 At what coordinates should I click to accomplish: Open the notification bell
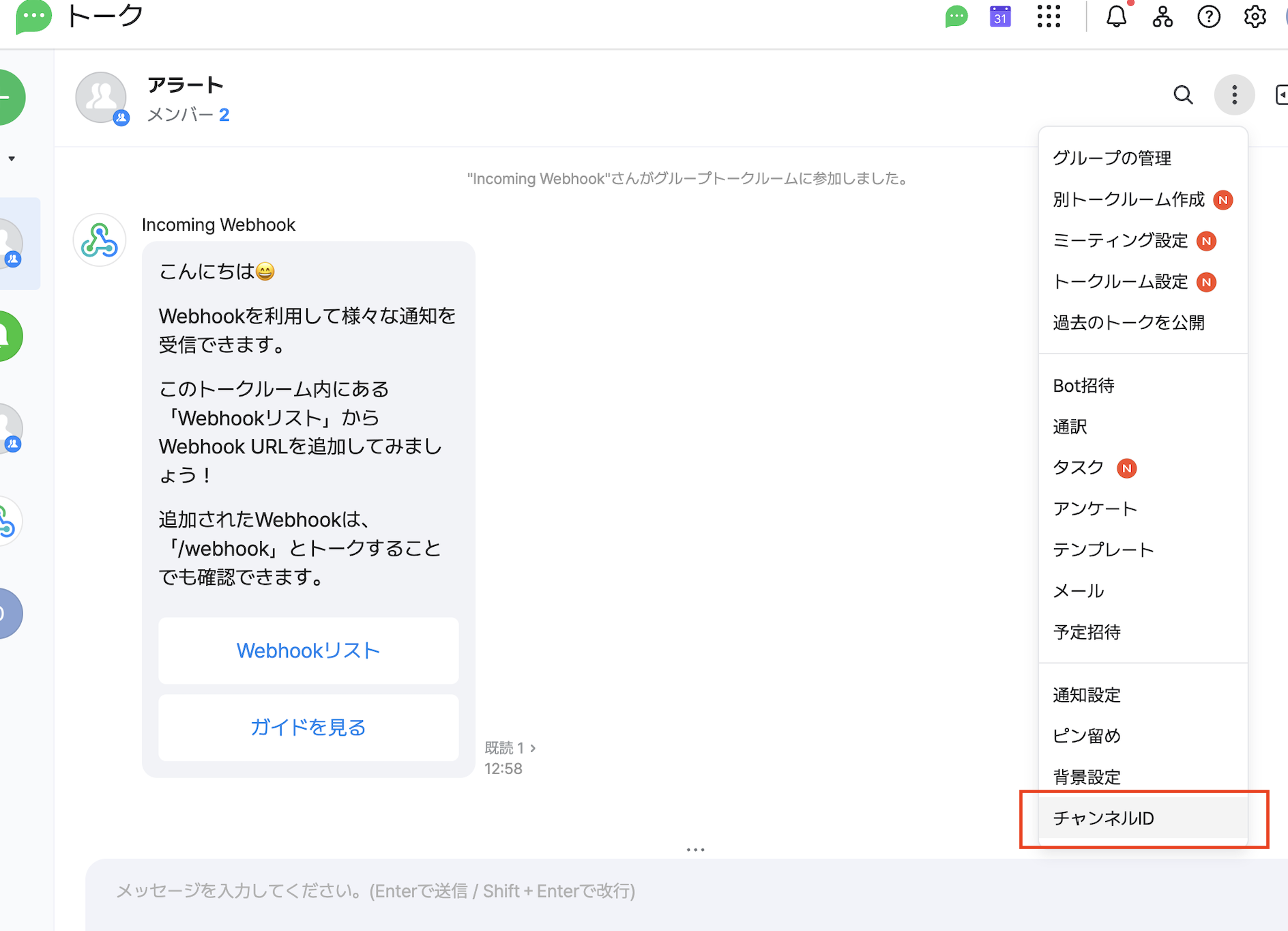[1116, 16]
